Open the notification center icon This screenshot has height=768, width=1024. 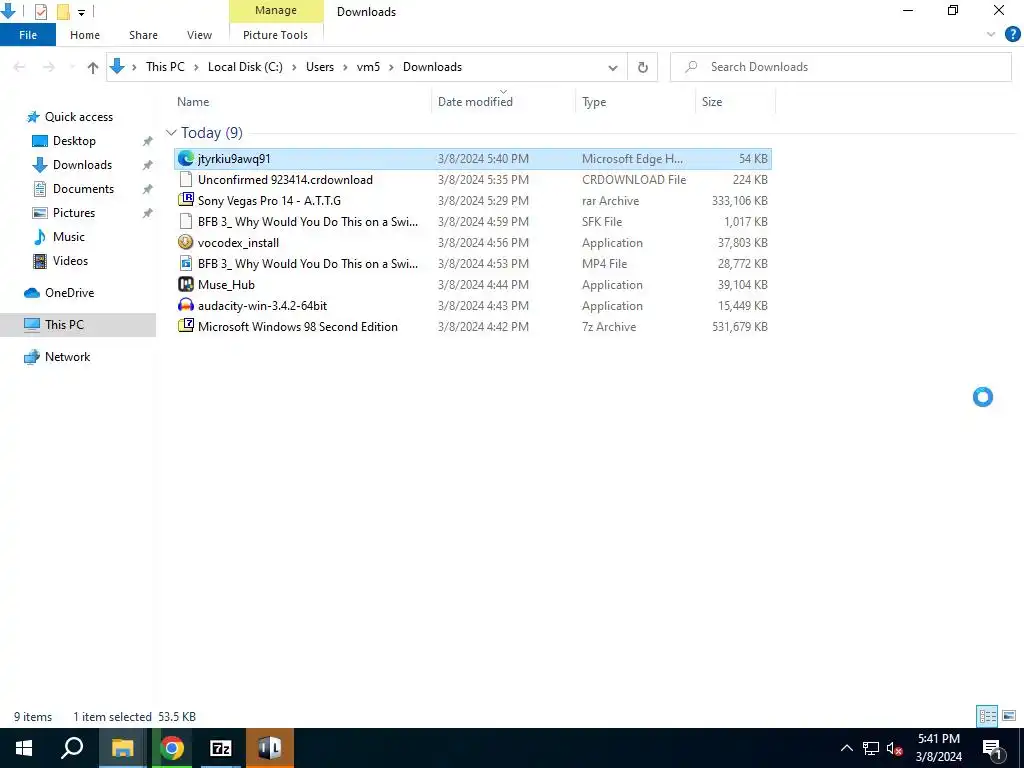(992, 749)
